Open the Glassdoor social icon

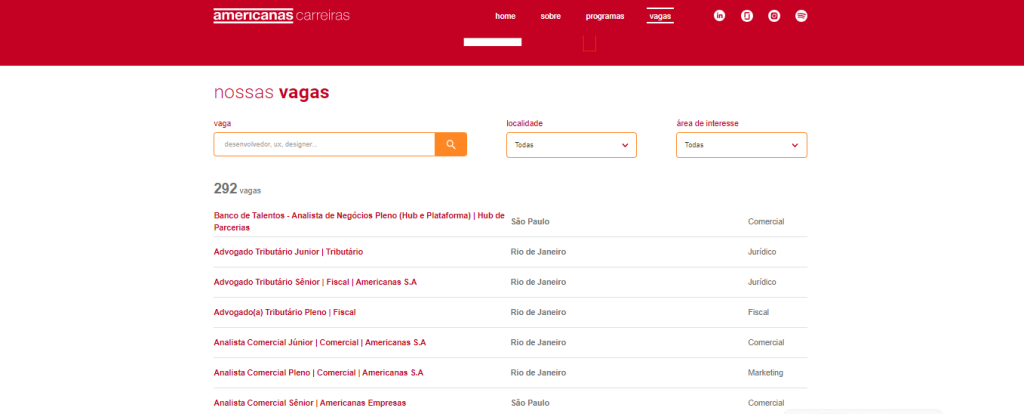(747, 16)
